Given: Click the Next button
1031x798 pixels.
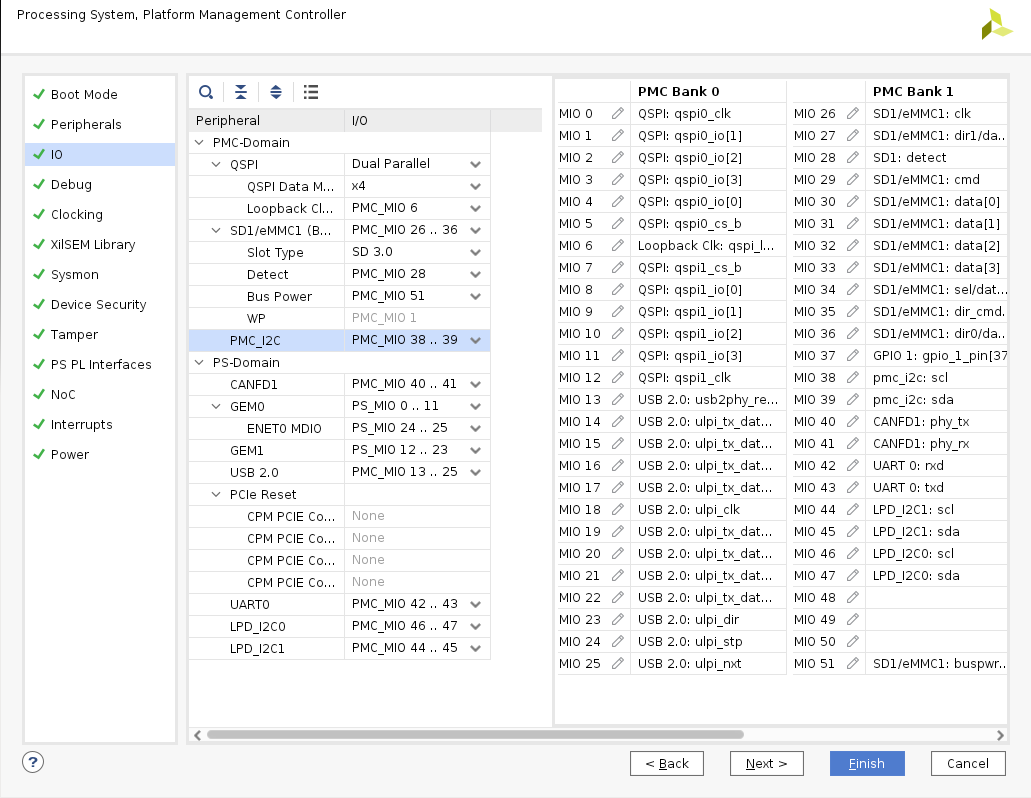Looking at the screenshot, I should pos(766,764).
